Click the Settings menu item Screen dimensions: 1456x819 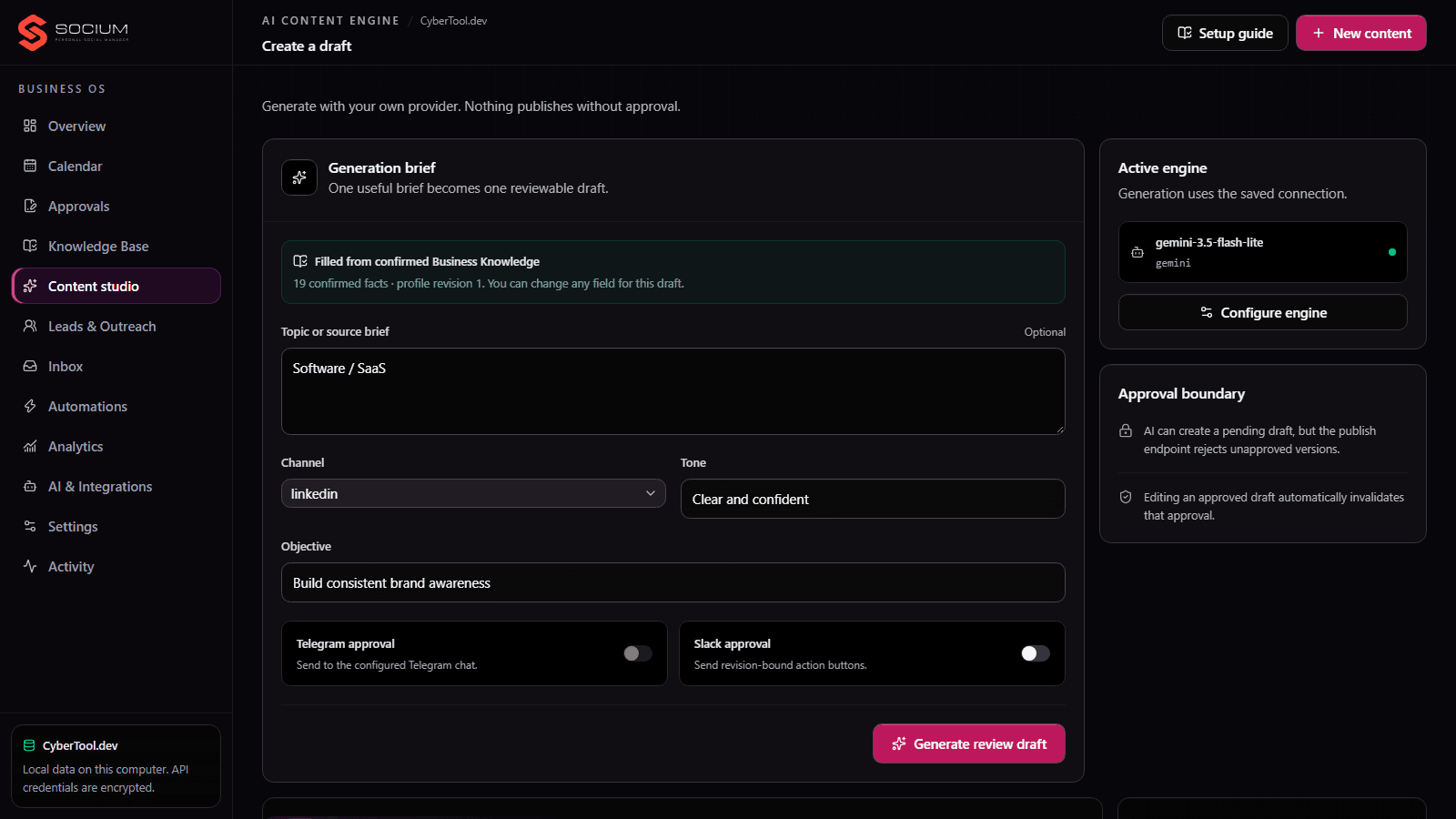point(116,526)
